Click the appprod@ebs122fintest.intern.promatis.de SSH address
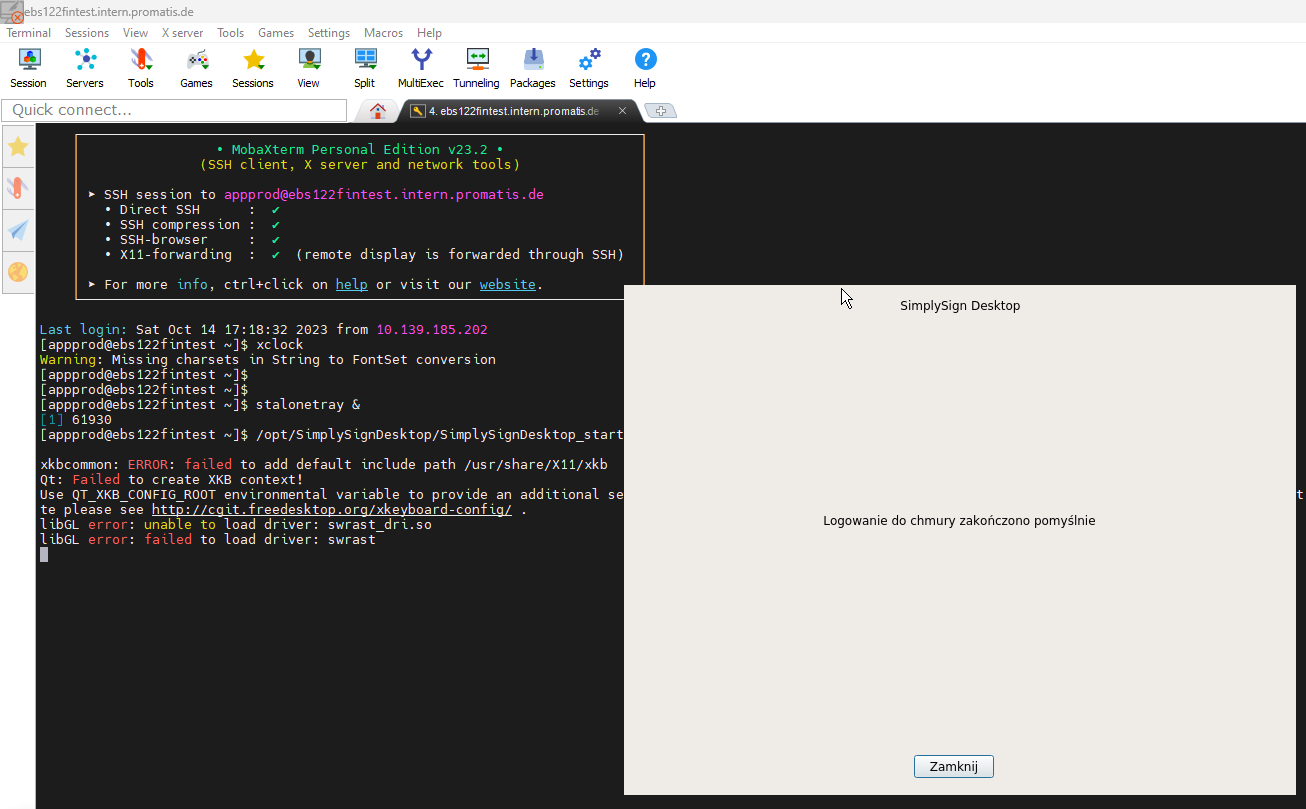Screen dimensions: 1306x809 pyautogui.click(x=384, y=195)
